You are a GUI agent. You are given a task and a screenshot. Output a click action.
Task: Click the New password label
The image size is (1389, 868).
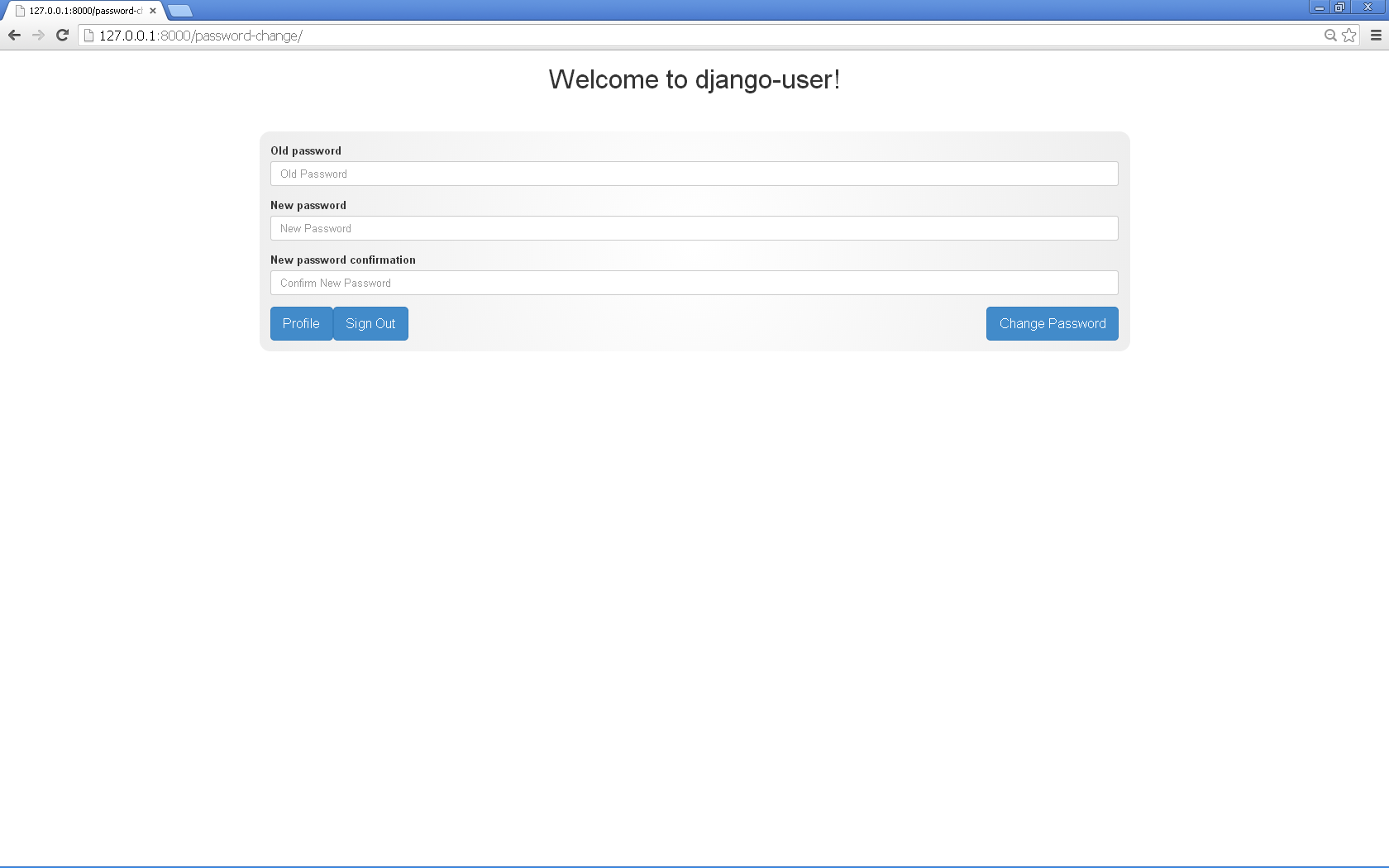point(308,205)
